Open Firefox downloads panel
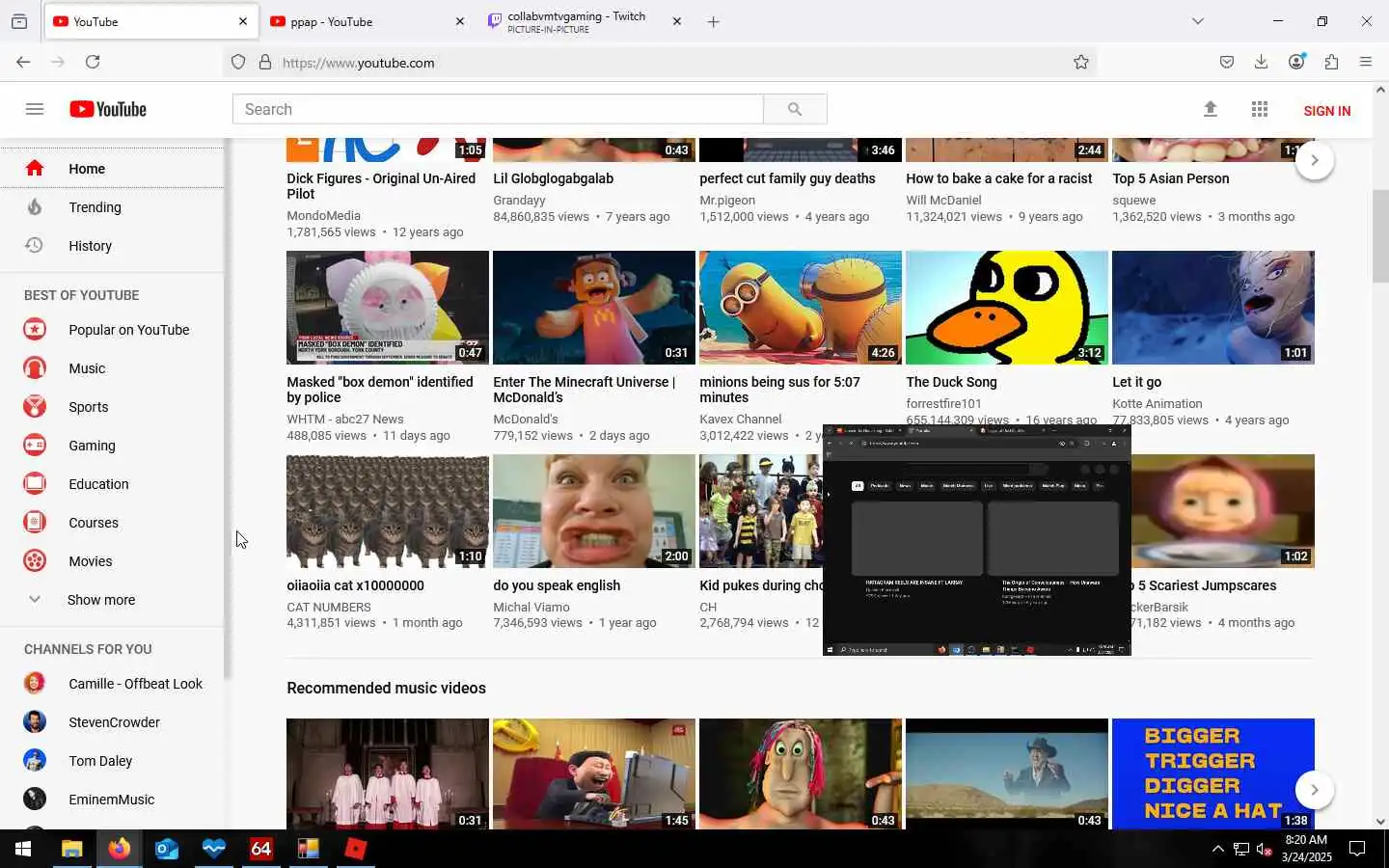1389x868 pixels. (x=1261, y=62)
